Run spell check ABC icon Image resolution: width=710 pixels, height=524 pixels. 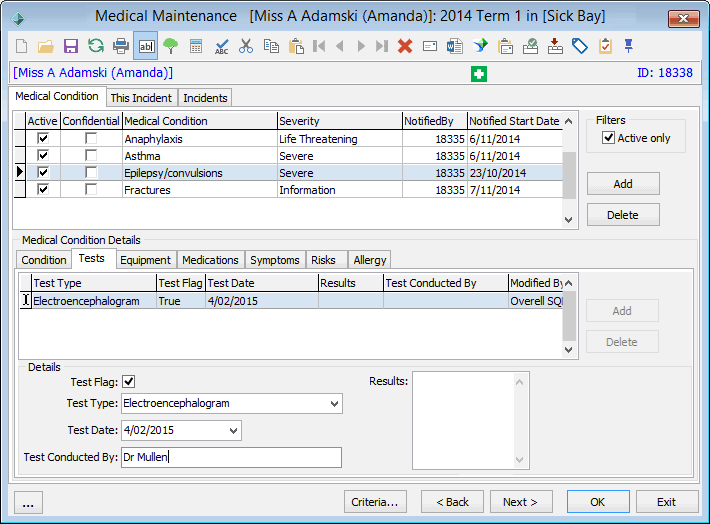tap(221, 46)
